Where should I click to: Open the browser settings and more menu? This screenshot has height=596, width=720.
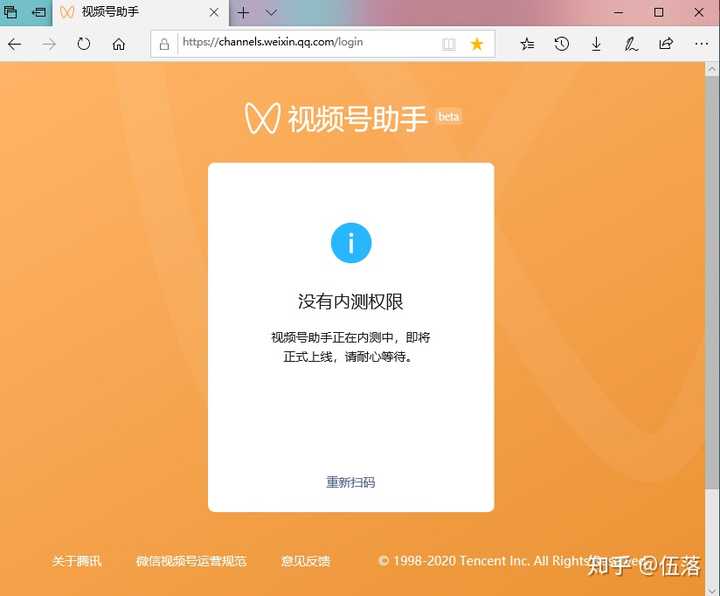pos(701,44)
